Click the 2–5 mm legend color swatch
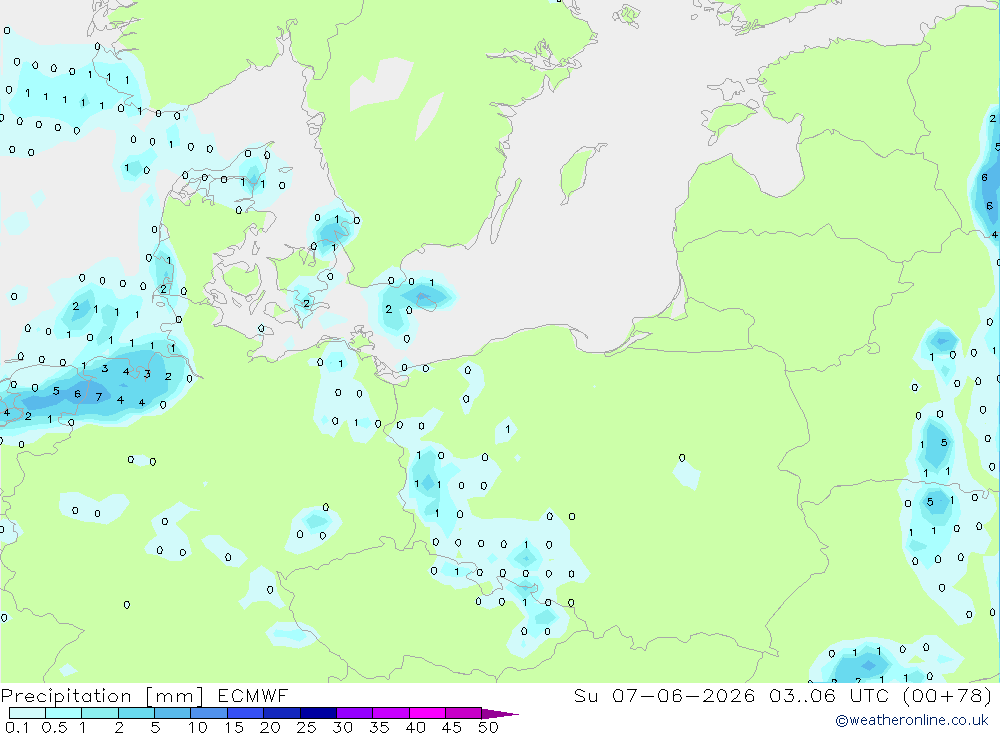Viewport: 1000px width, 733px height. click(x=136, y=713)
